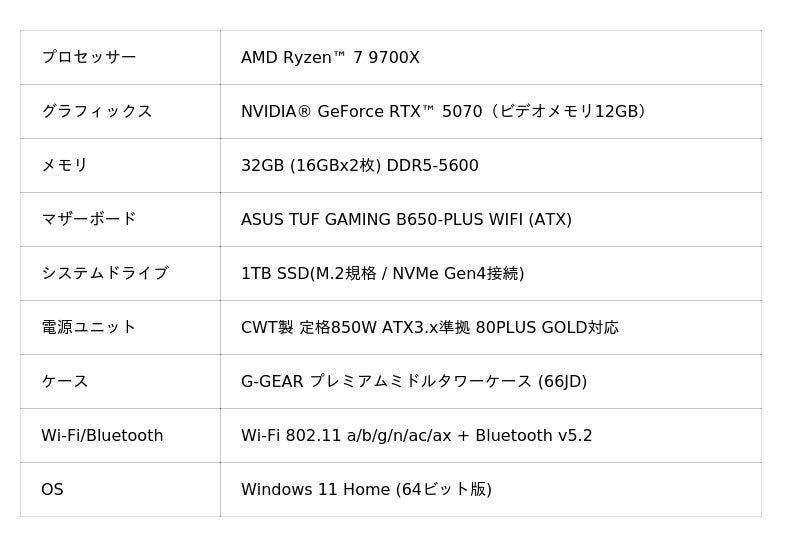Image resolution: width=800 pixels, height=547 pixels.
Task: Click the 80PLUS GOLD対応 text
Action: point(547,327)
